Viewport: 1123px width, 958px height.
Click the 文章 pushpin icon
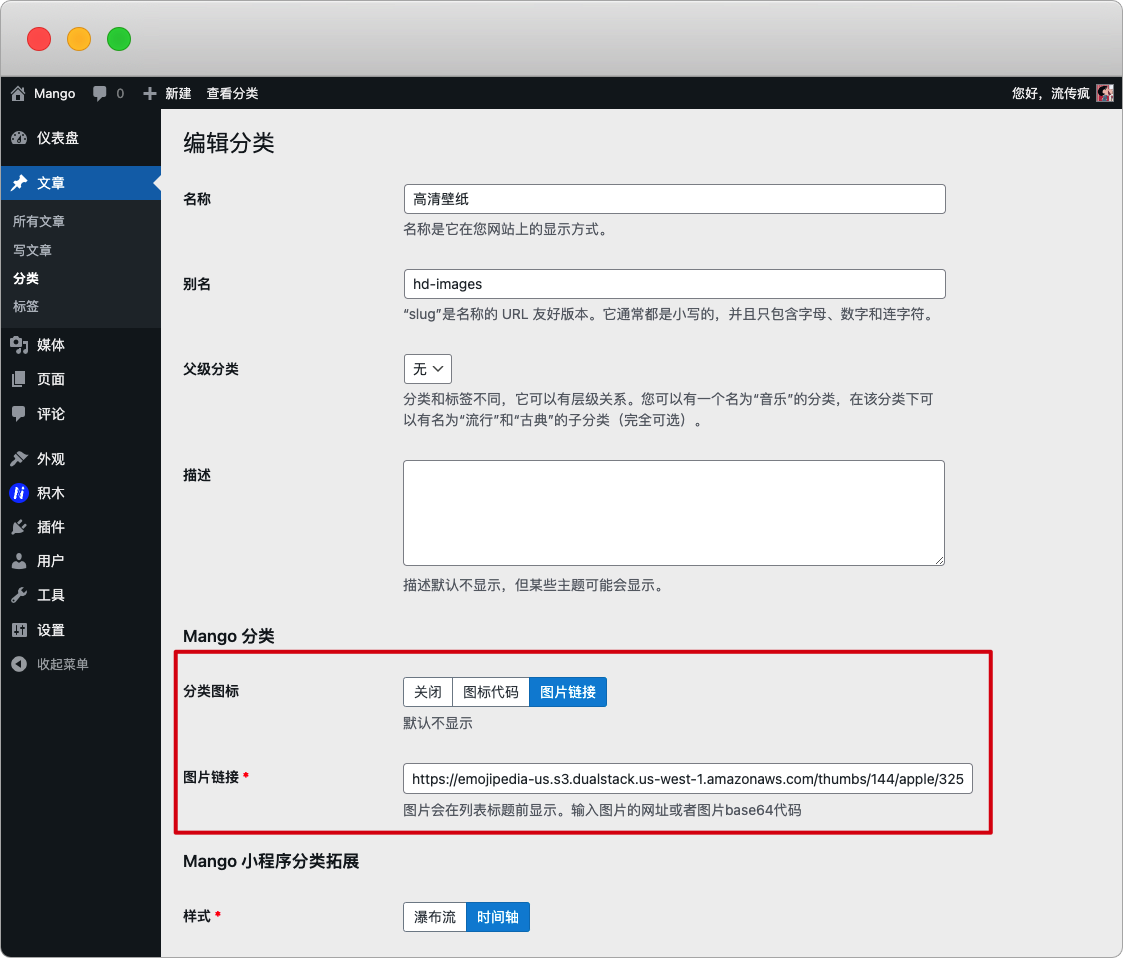pos(19,183)
